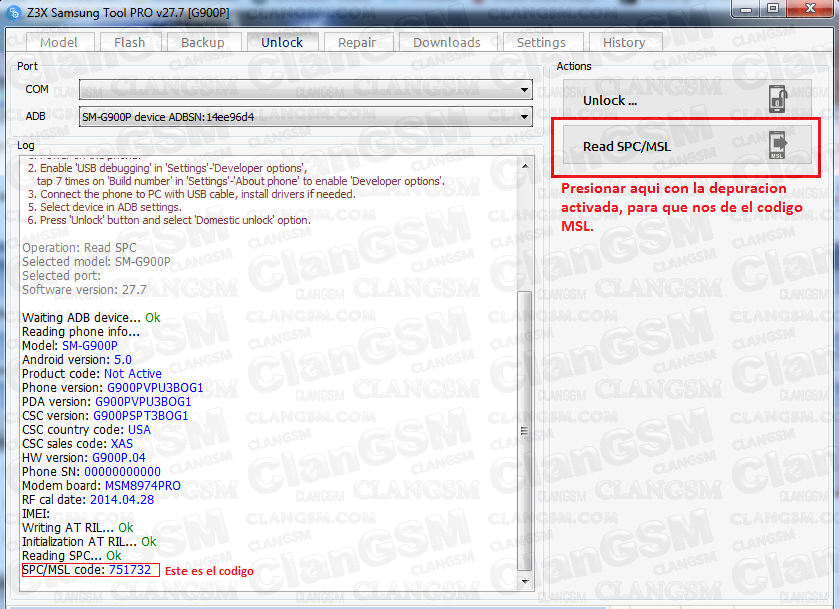Viewport: 839px width, 609px height.
Task: Switch to the Flash tab
Action: point(129,42)
